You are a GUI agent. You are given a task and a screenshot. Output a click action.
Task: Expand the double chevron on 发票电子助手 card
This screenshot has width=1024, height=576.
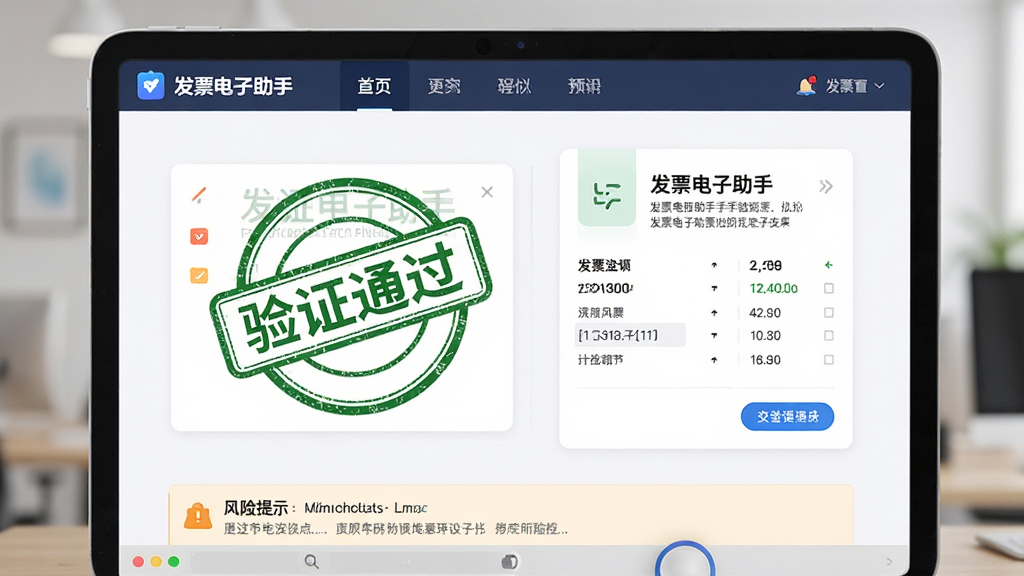[x=826, y=187]
